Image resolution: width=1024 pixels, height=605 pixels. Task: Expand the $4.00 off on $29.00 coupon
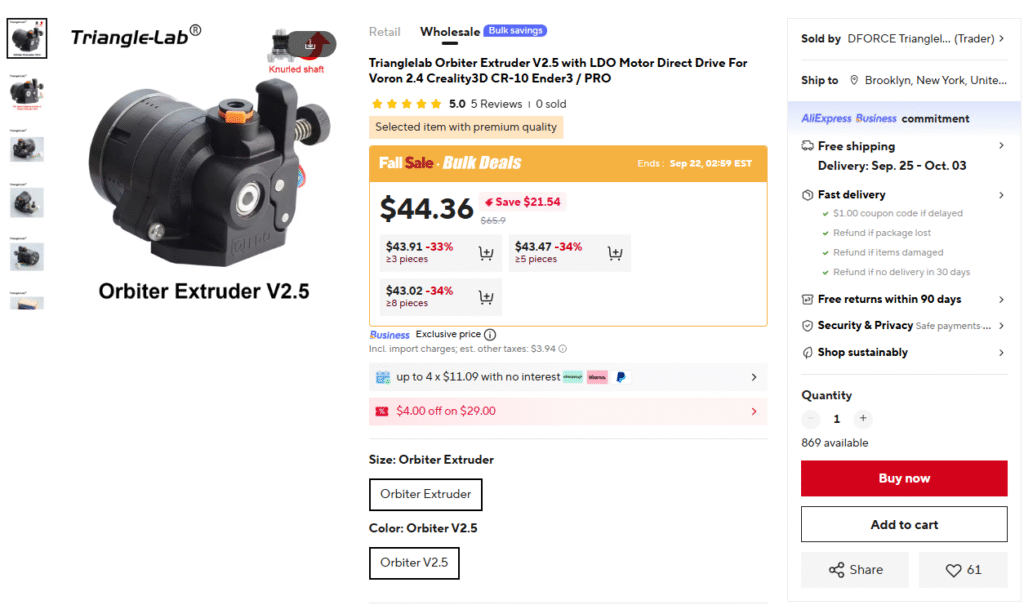tap(754, 411)
